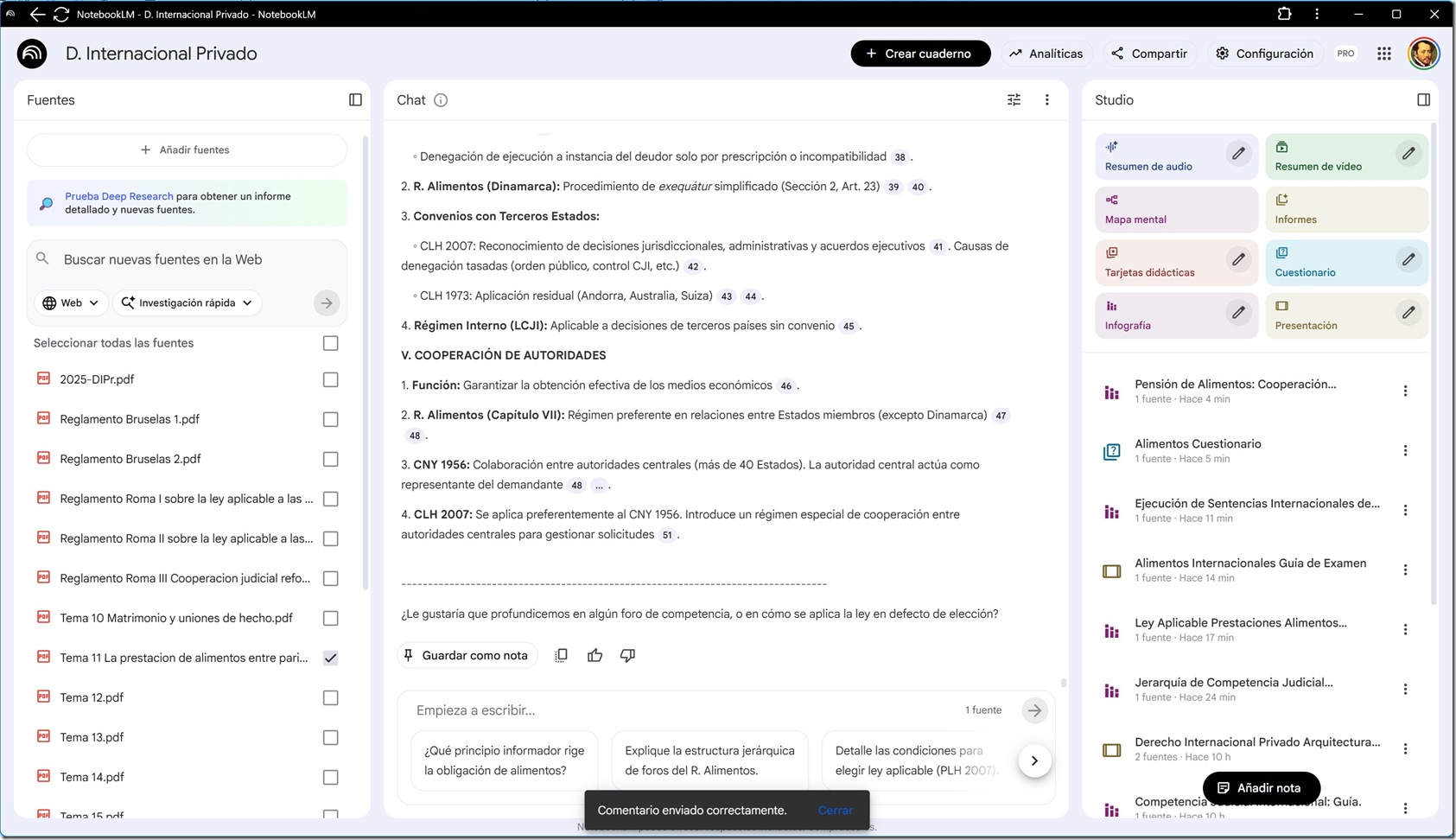Open the Chat panel three-dot menu
This screenshot has width=1456, height=840.
point(1047,99)
